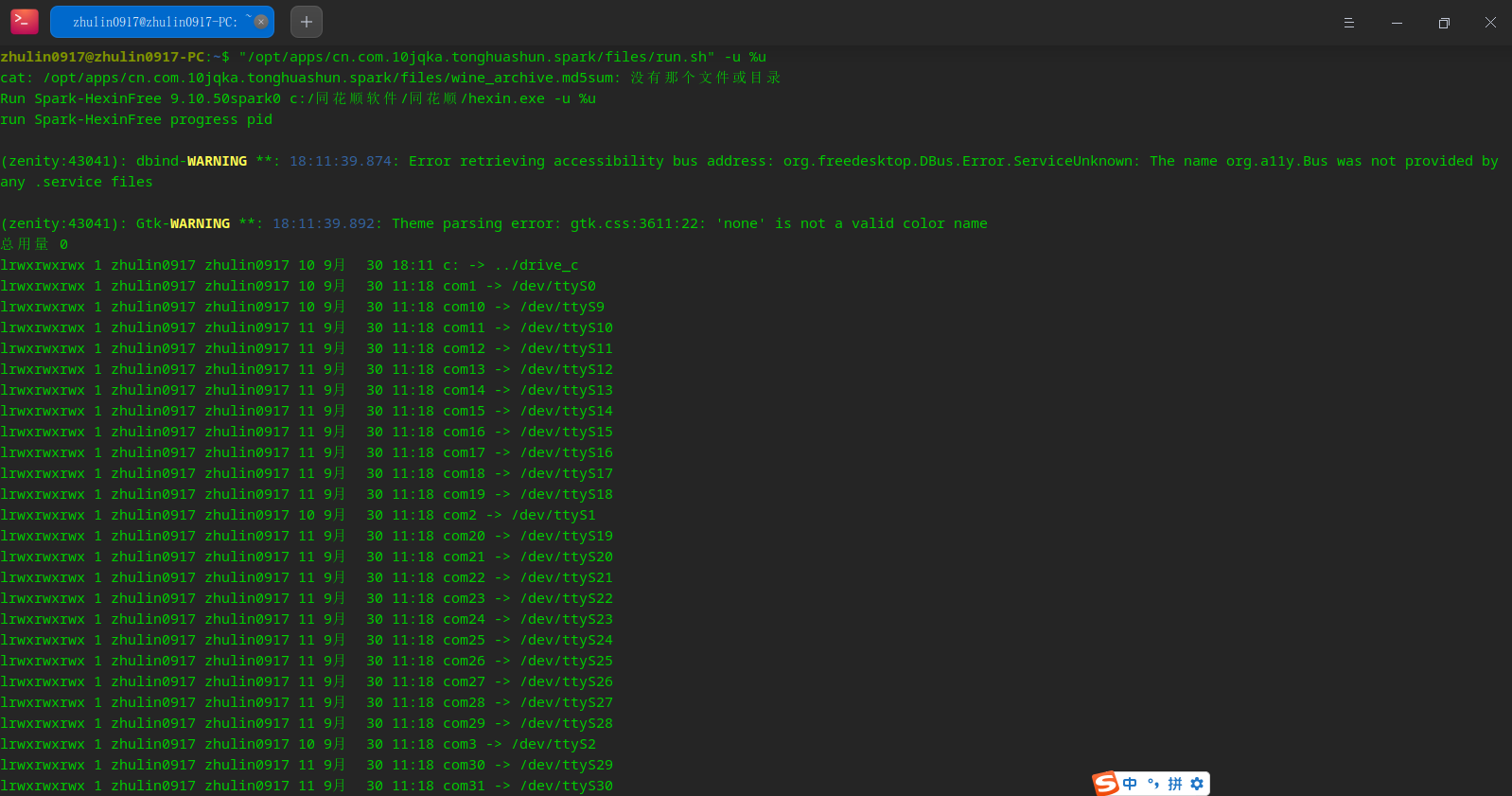Click the 'com21 -> /dev/ttyS20' entry
The image size is (1512, 796).
tap(528, 557)
